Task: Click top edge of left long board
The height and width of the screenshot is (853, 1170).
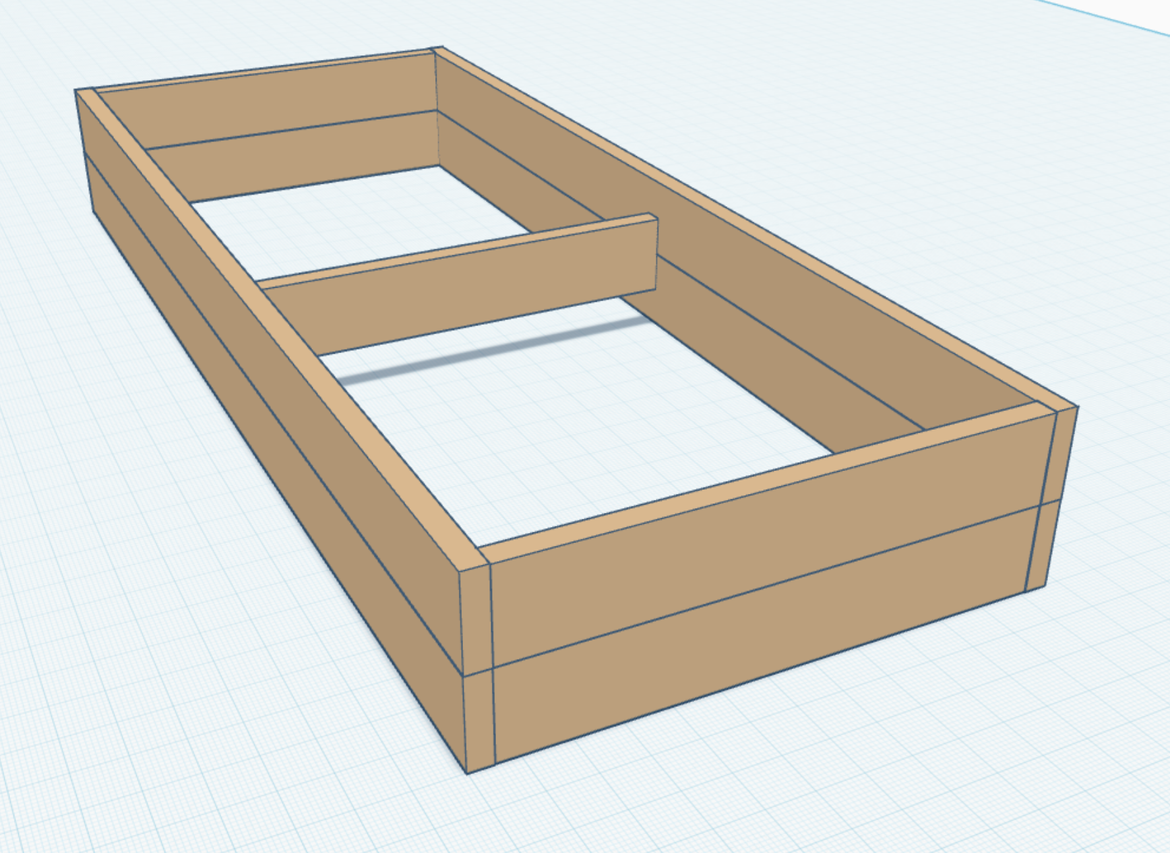Action: click(x=280, y=320)
